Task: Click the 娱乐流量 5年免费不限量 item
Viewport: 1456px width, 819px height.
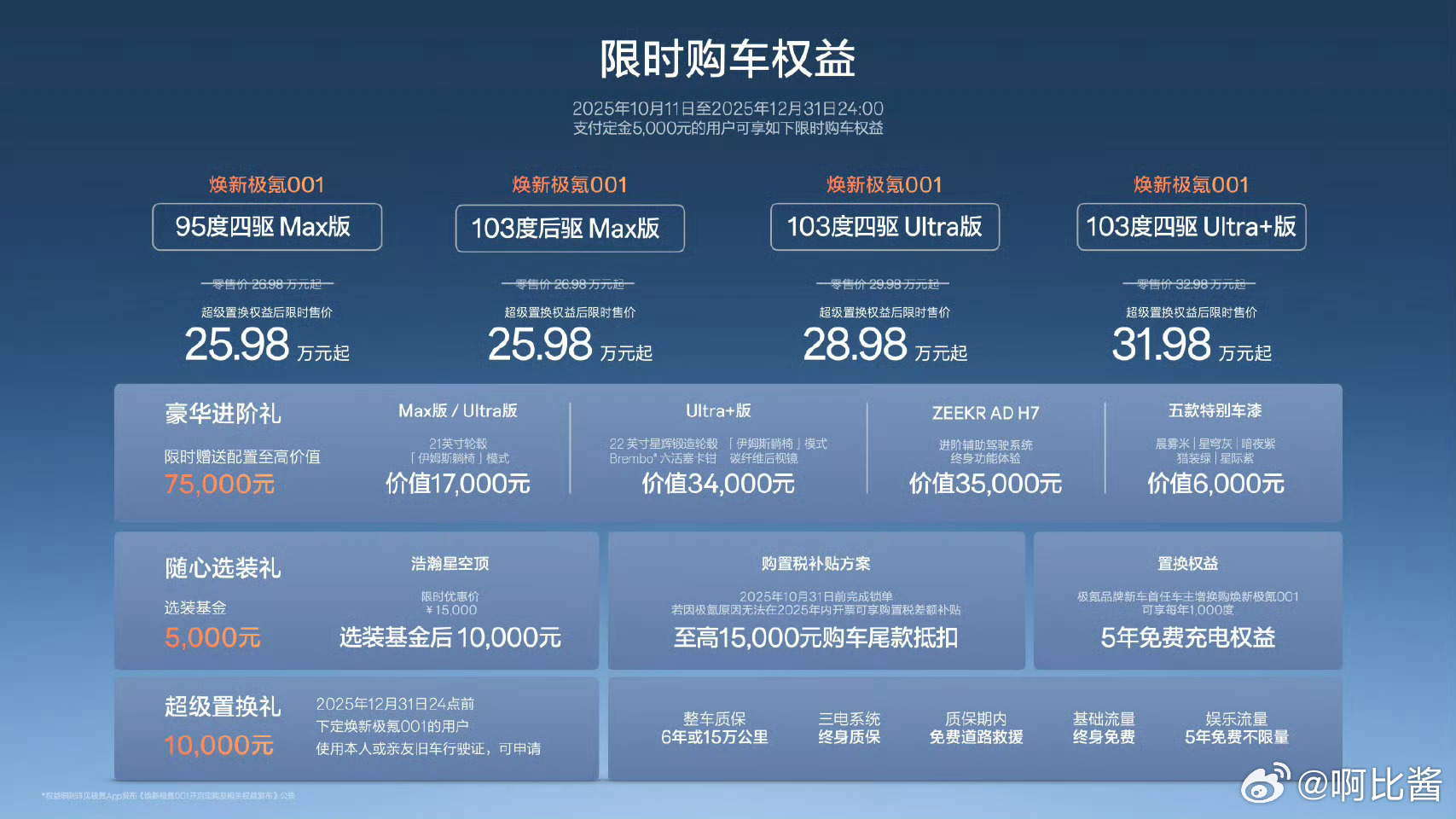Action: [x=1237, y=728]
